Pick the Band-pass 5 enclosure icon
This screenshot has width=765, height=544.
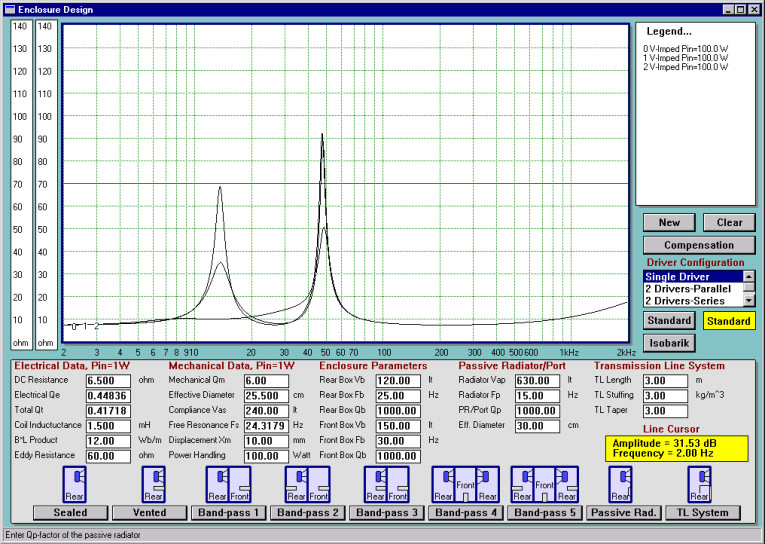pos(546,484)
